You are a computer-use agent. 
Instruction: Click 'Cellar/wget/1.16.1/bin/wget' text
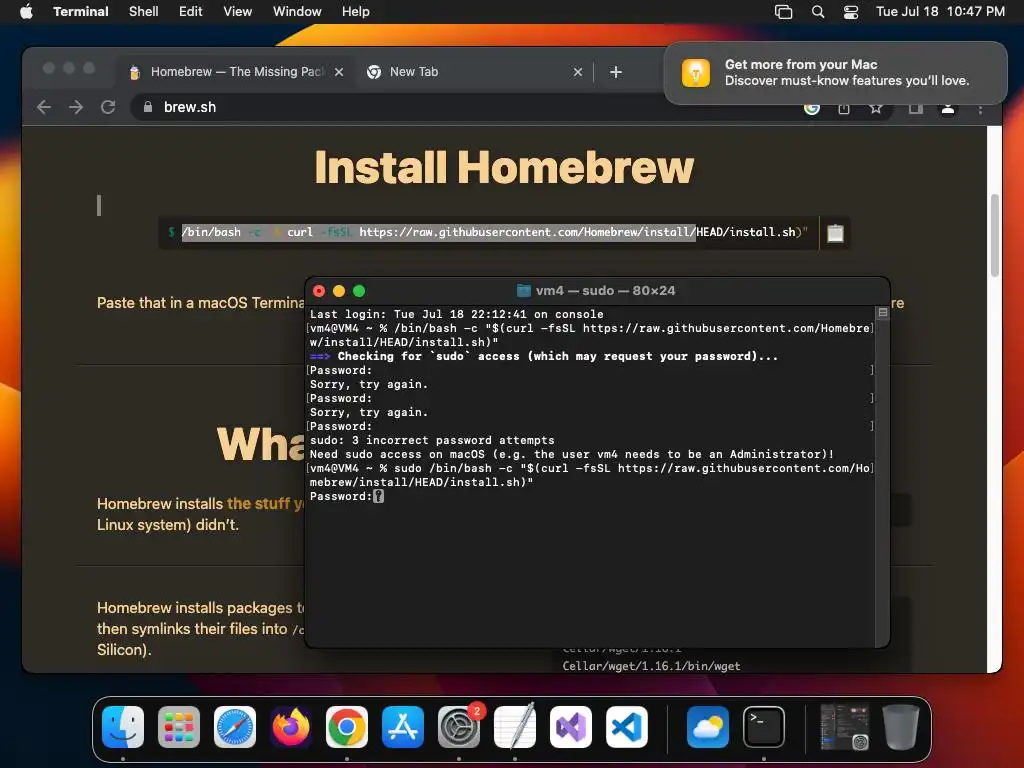651,666
